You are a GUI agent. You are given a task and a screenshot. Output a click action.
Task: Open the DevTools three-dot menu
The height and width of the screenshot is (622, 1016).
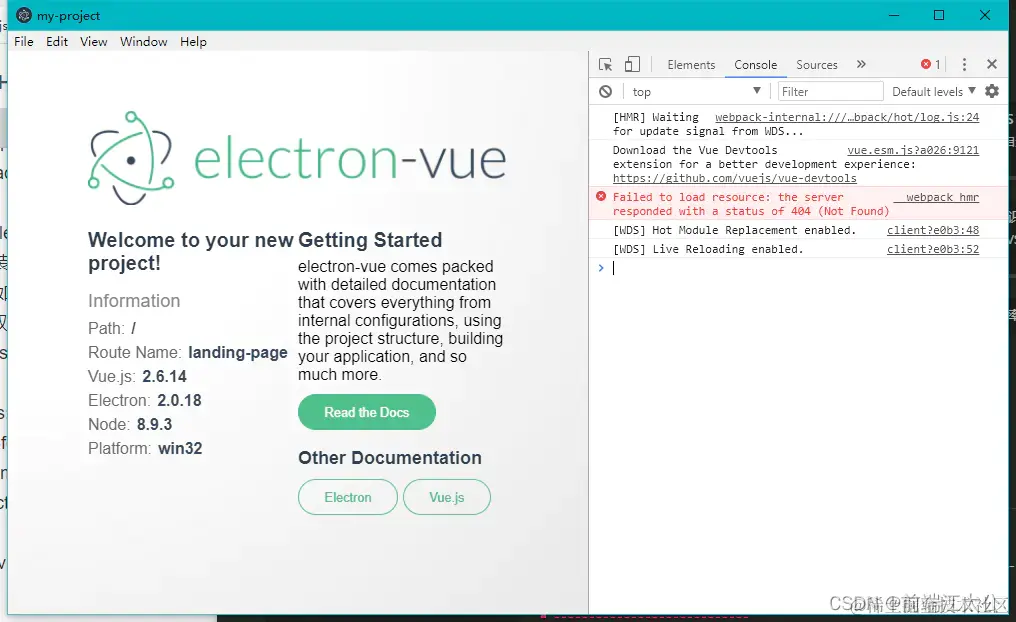[x=964, y=64]
